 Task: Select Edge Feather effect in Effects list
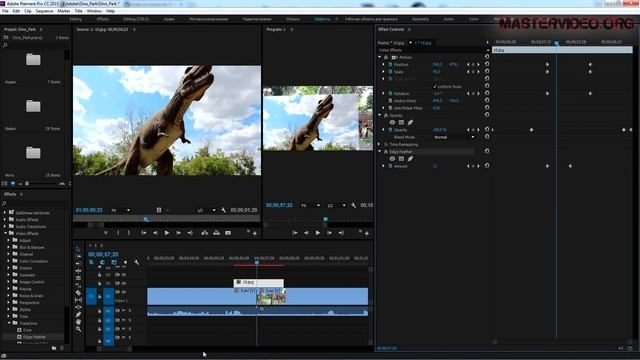click(x=34, y=337)
